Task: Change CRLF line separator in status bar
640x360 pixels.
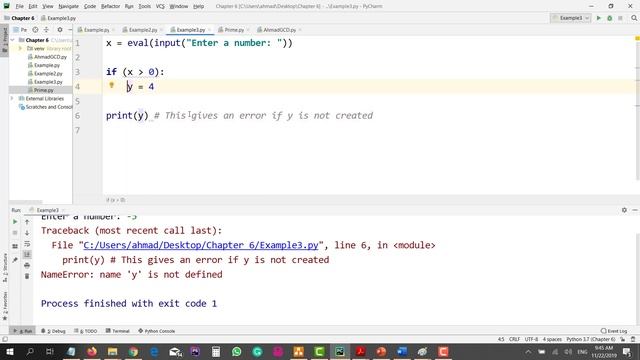Action: pyautogui.click(x=514, y=339)
